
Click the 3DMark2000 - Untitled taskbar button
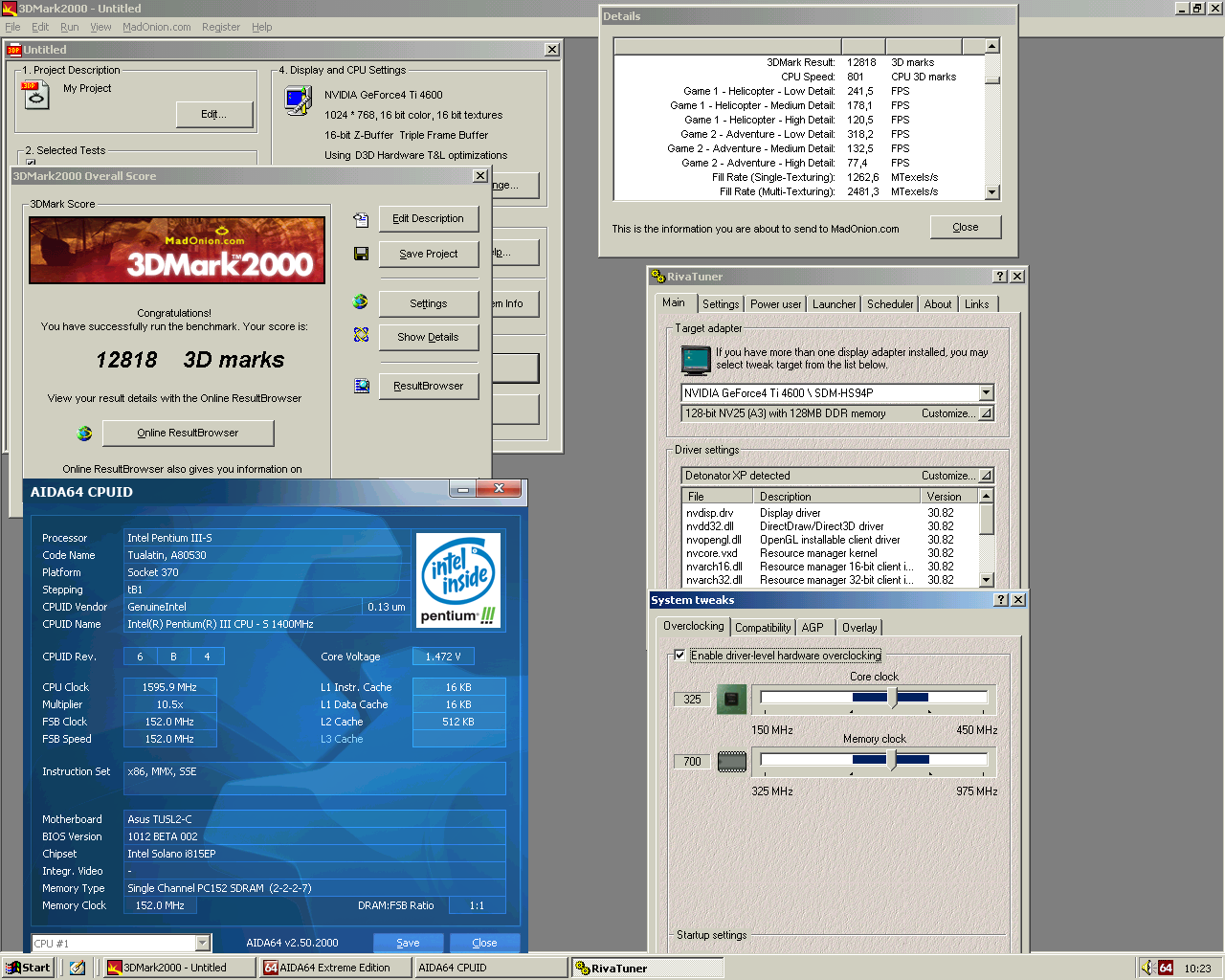pyautogui.click(x=179, y=968)
